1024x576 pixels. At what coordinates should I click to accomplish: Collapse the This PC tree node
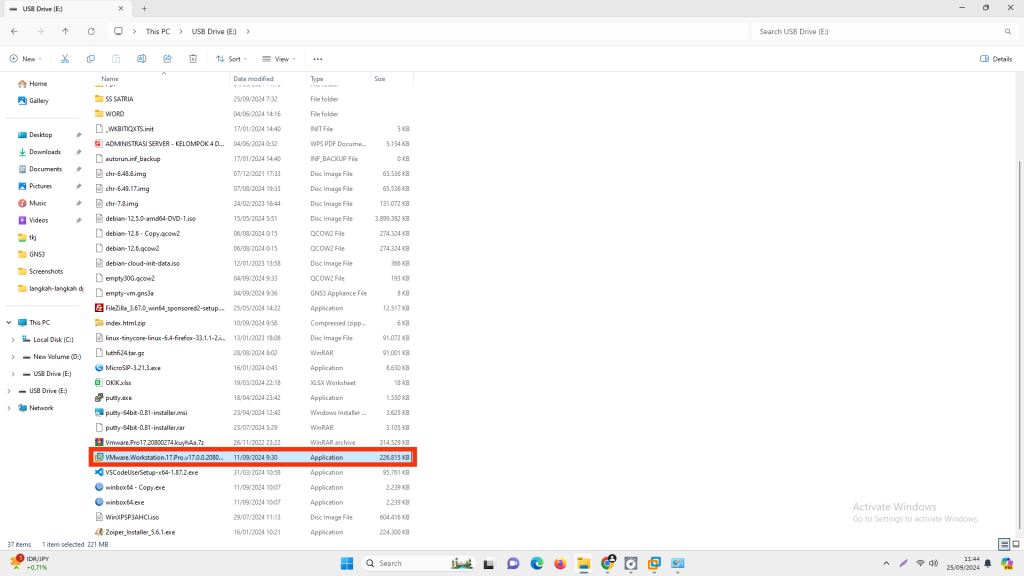[x=9, y=323]
